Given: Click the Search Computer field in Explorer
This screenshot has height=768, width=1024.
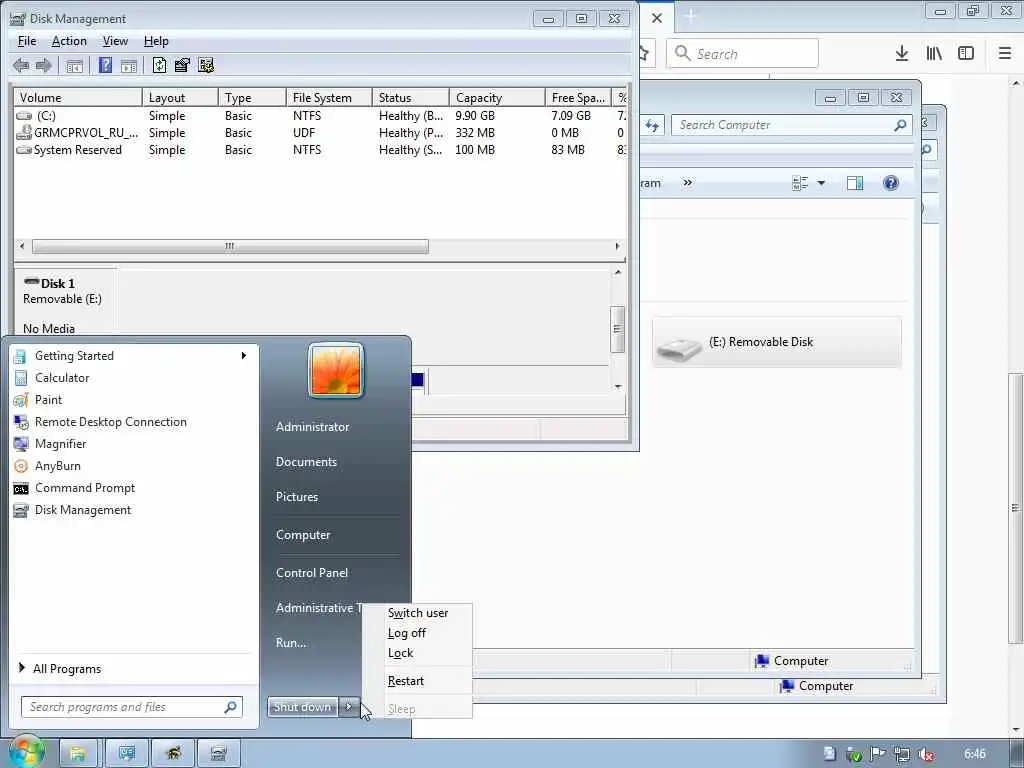Looking at the screenshot, I should [792, 125].
